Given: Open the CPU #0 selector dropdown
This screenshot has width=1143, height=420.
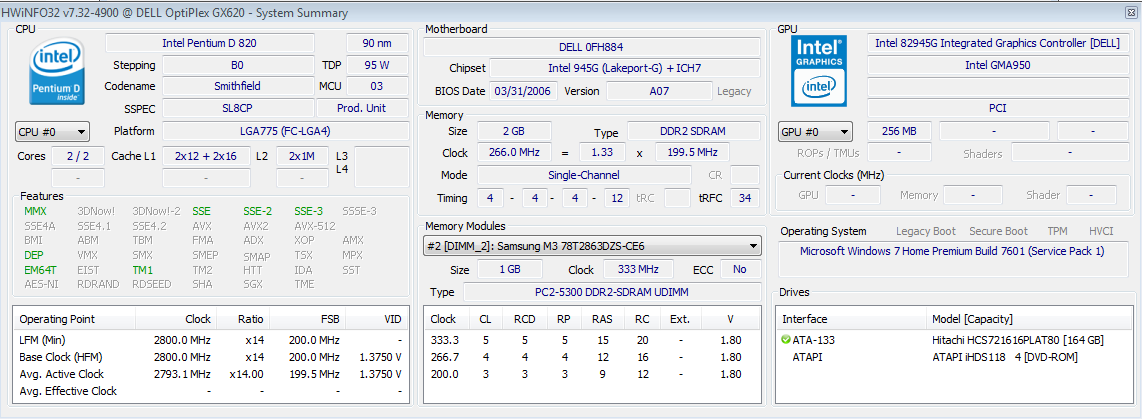Looking at the screenshot, I should 52,132.
